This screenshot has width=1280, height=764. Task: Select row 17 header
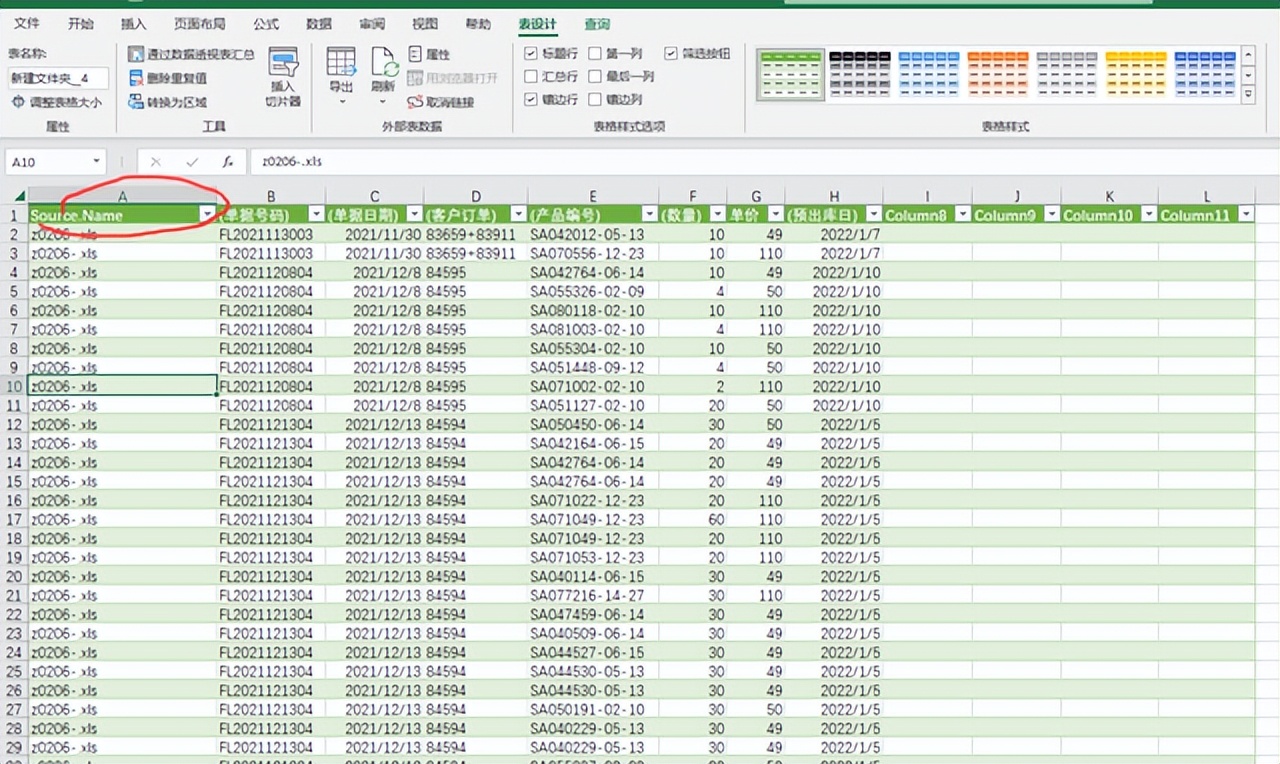pos(14,519)
